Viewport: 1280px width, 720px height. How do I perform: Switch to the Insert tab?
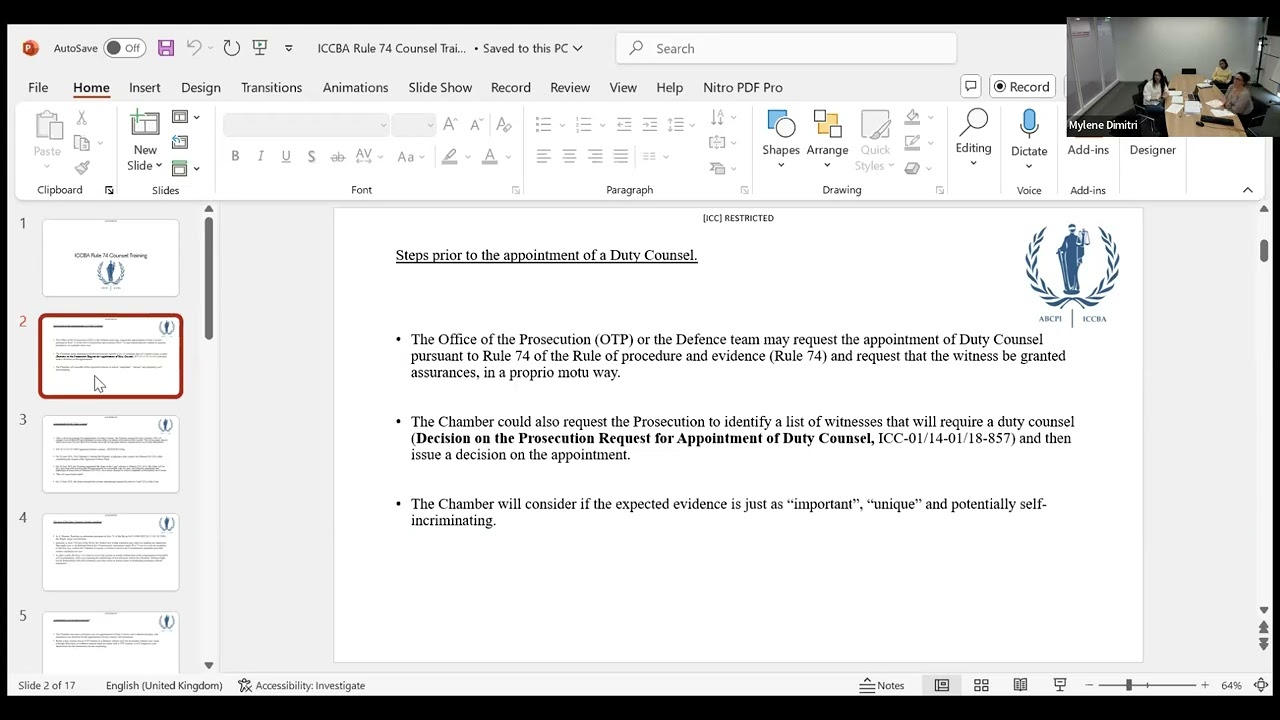(144, 87)
